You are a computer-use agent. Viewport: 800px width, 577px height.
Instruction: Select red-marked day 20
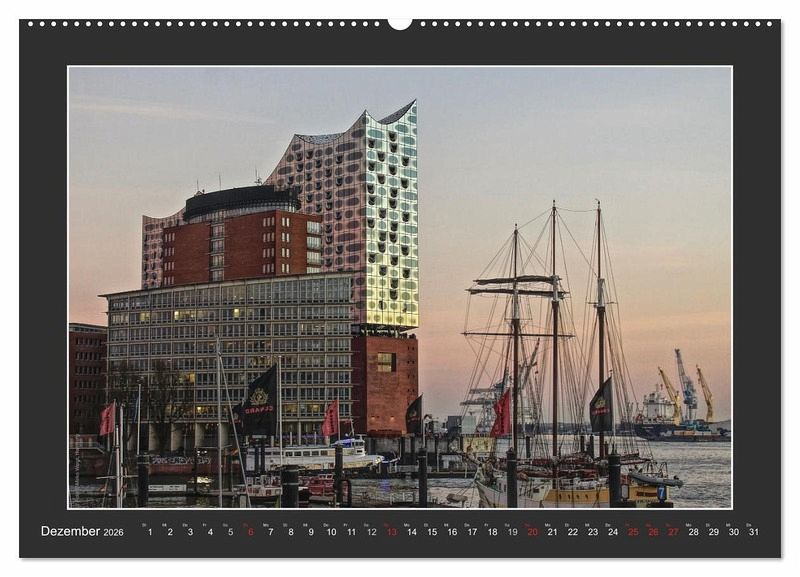click(532, 532)
